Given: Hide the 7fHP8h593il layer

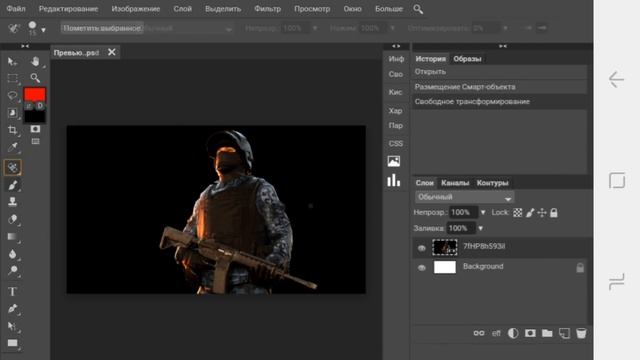Looking at the screenshot, I should pyautogui.click(x=422, y=248).
